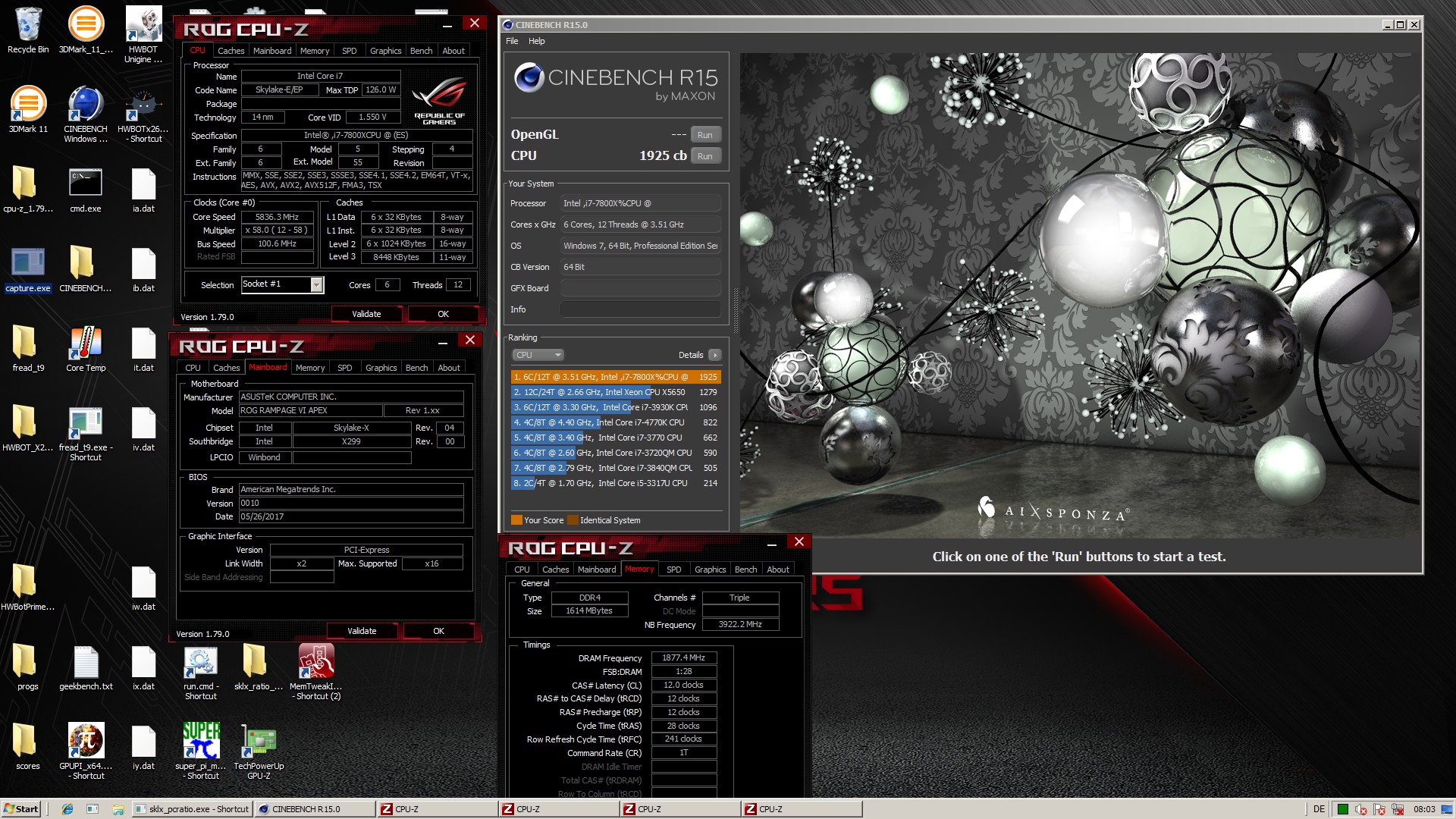Click DE language indicator in tray
1456x819 pixels.
[x=1319, y=809]
